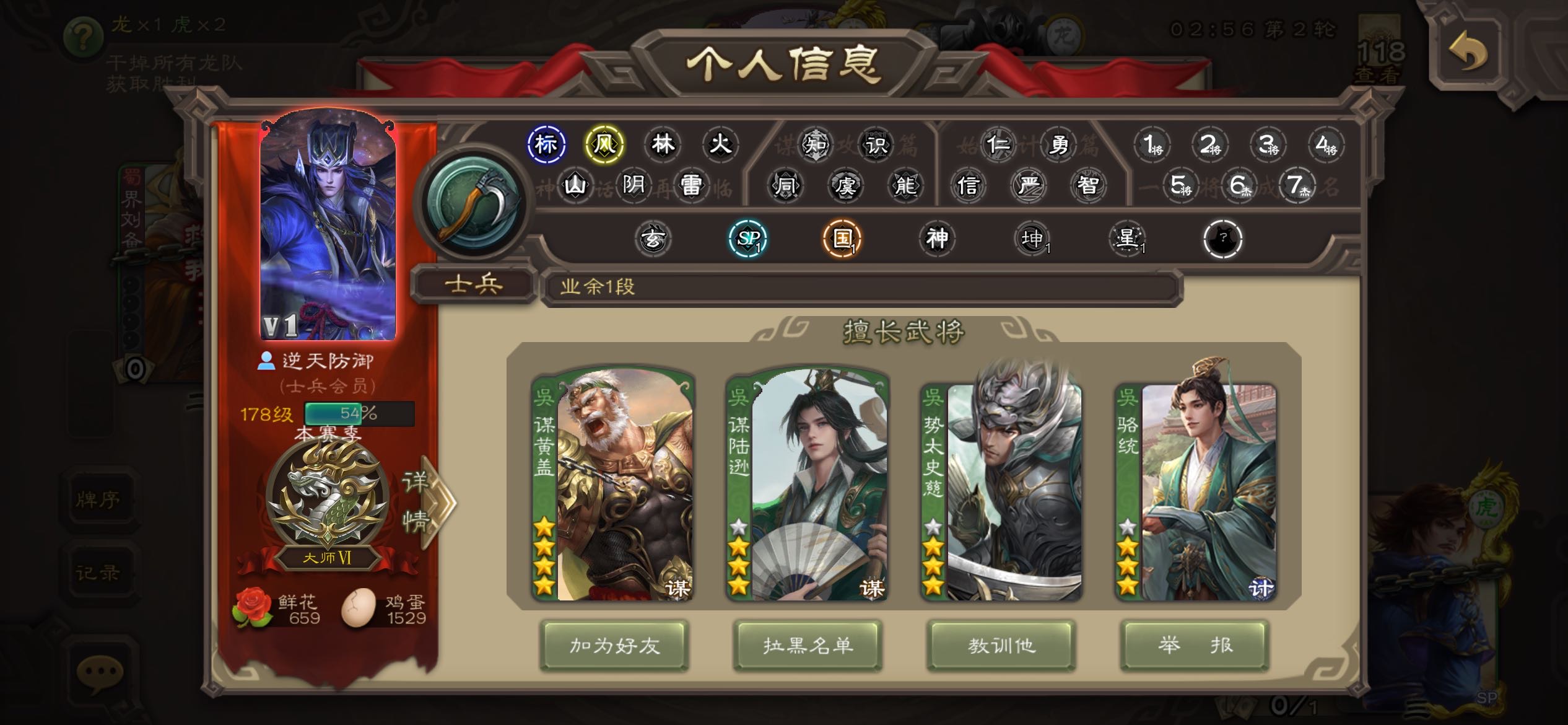
Task: Click the 拉黑名单 blacklist button
Action: pos(808,646)
